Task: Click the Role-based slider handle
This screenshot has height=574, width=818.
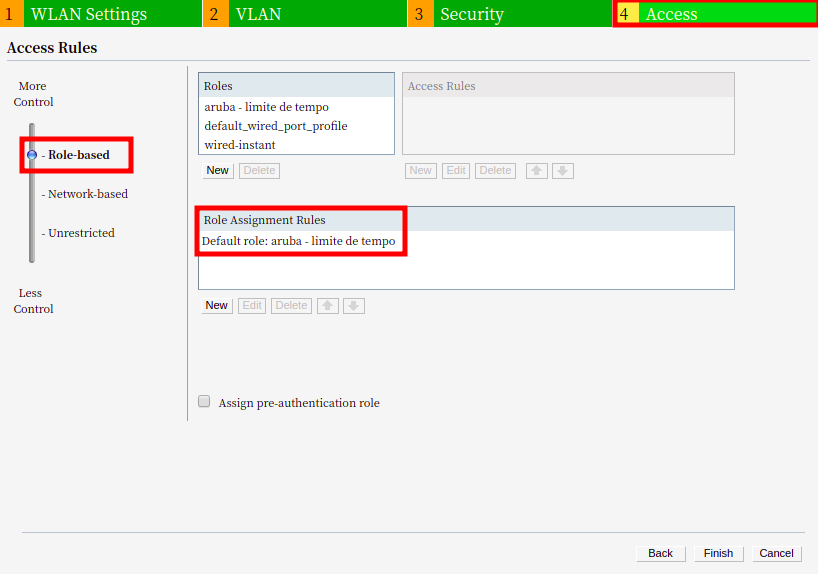Action: (x=32, y=155)
